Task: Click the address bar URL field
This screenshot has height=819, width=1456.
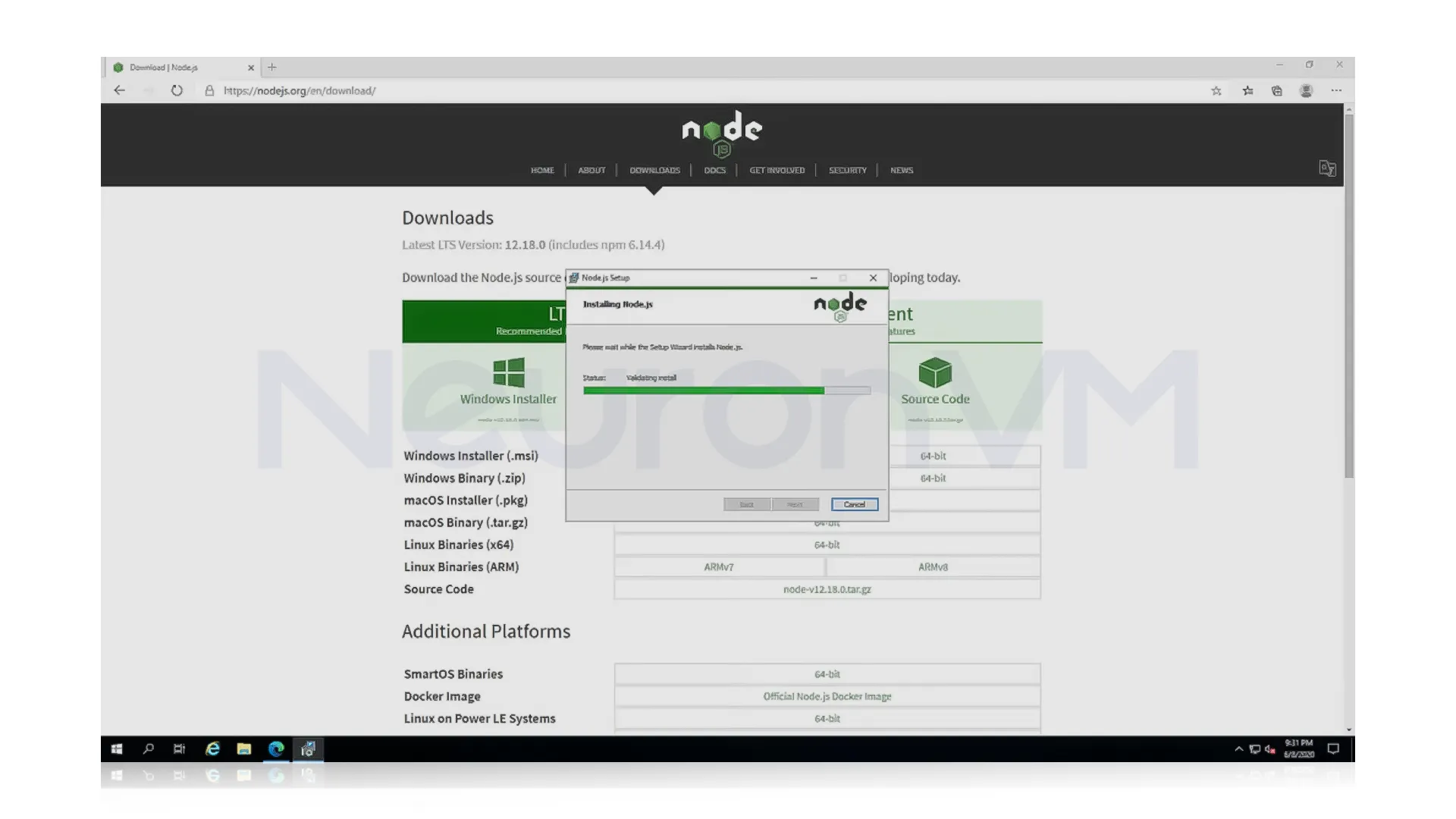Action: click(705, 91)
